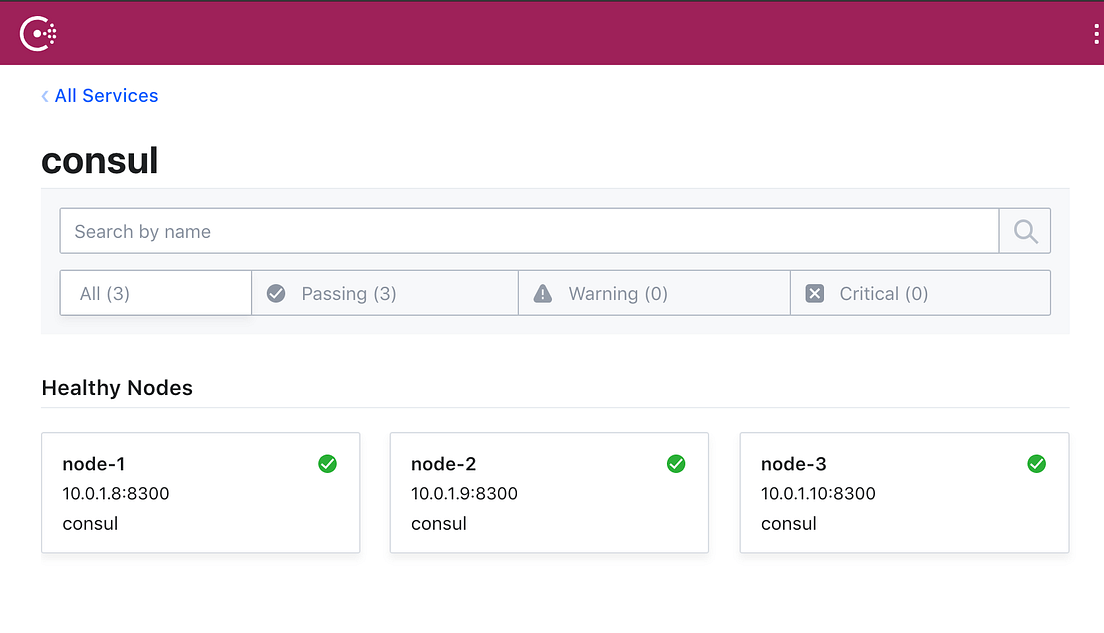Focus the Search by name field
The height and width of the screenshot is (633, 1104).
point(529,231)
